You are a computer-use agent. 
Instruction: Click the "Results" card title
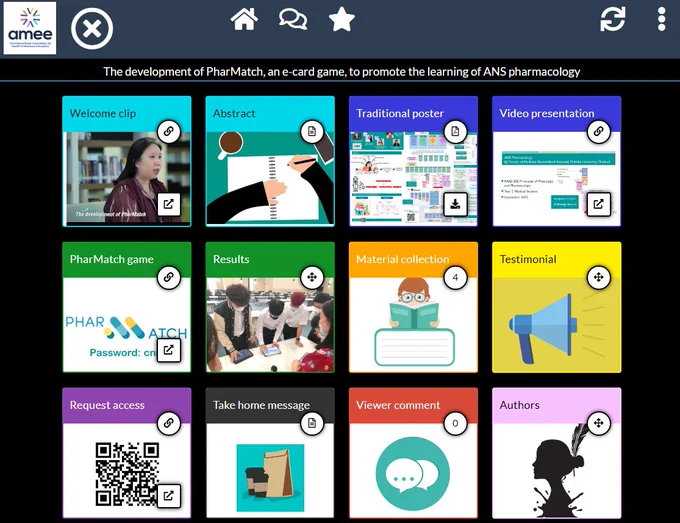point(231,259)
